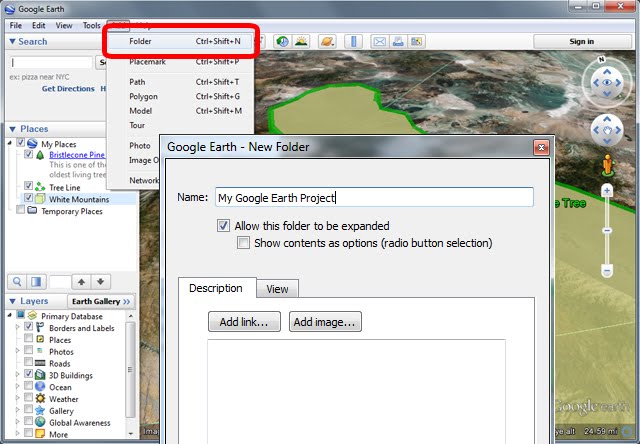Screen dimensions: 640x444
Task: Uncheck Allow this folder to be expanded
Action: pyautogui.click(x=223, y=225)
